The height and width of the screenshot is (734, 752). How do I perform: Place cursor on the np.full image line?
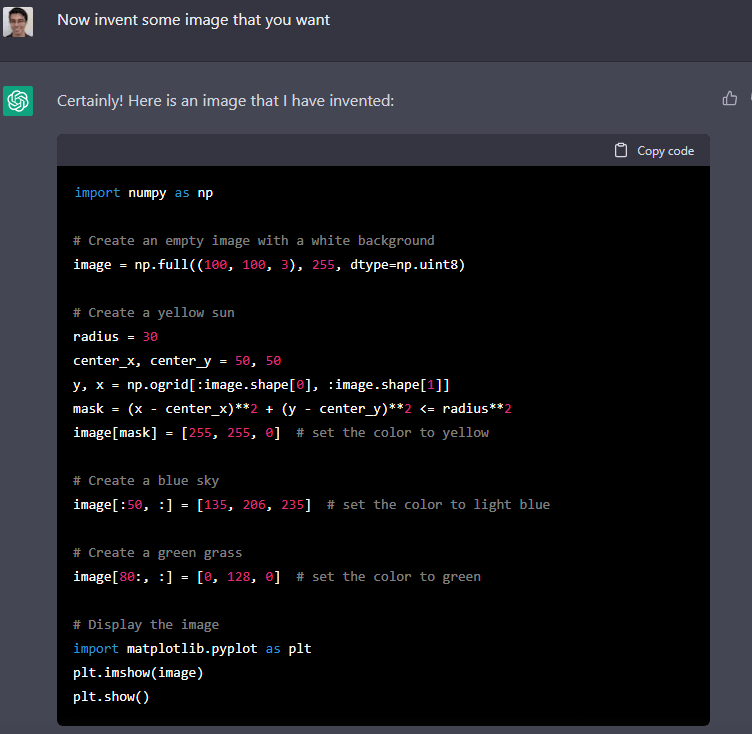269,264
